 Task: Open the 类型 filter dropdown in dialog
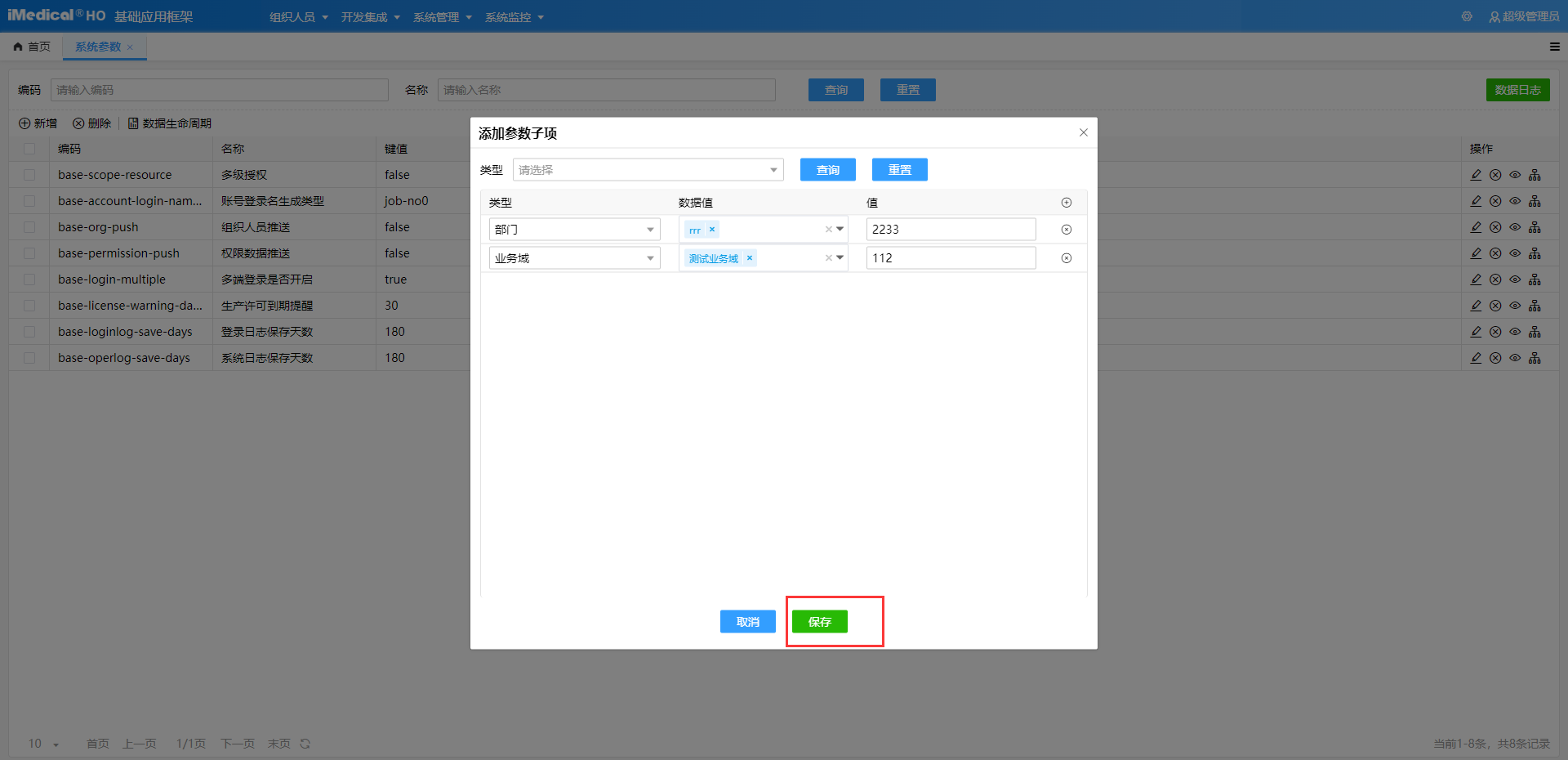coord(648,170)
